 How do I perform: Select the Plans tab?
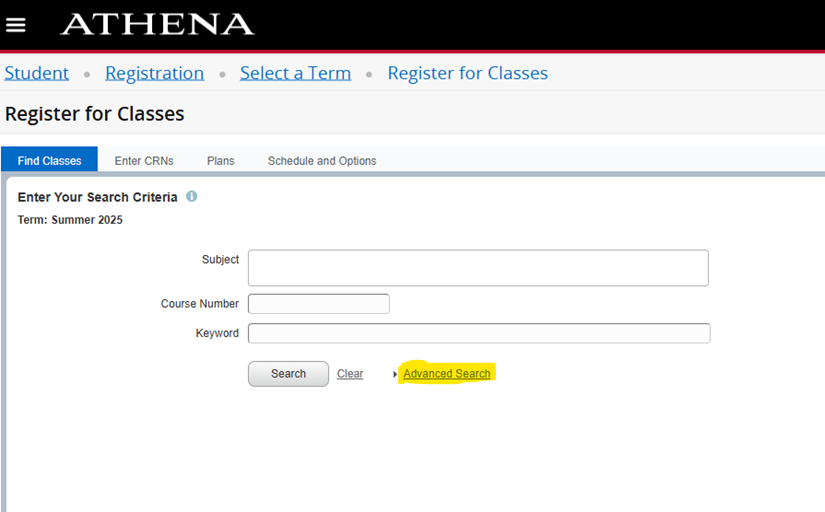click(220, 161)
